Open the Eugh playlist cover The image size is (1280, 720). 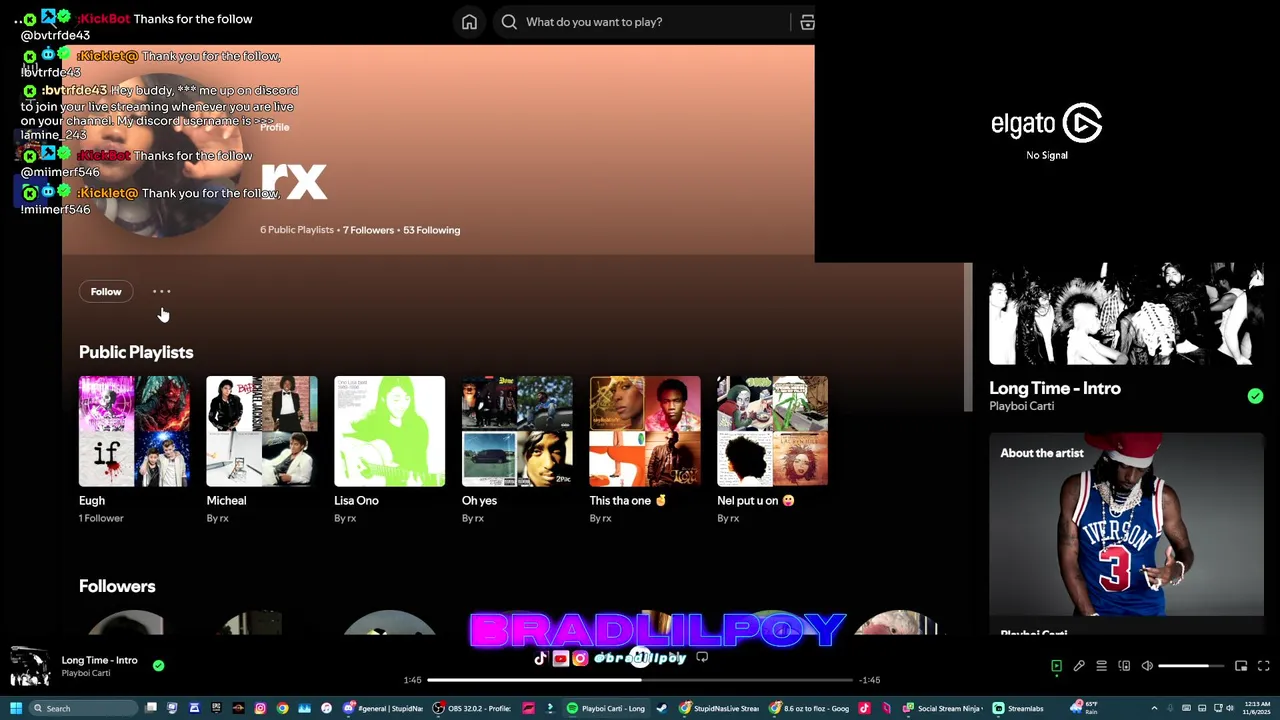(x=134, y=431)
